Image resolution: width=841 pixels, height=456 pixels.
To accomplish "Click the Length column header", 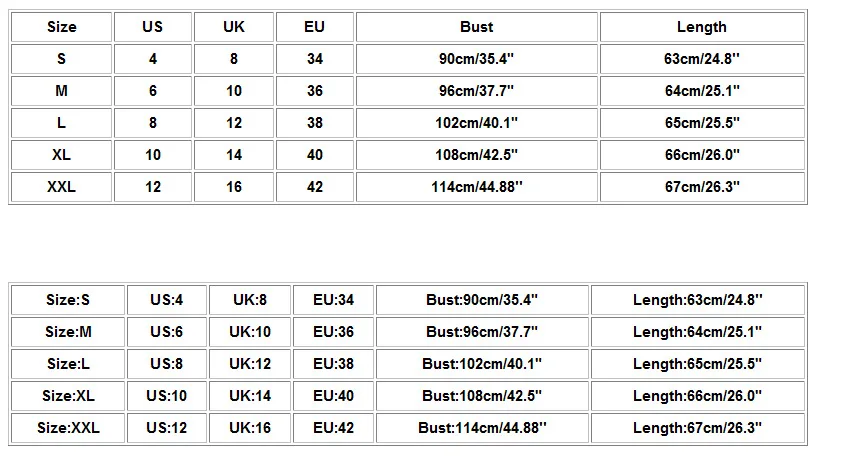I will point(701,27).
